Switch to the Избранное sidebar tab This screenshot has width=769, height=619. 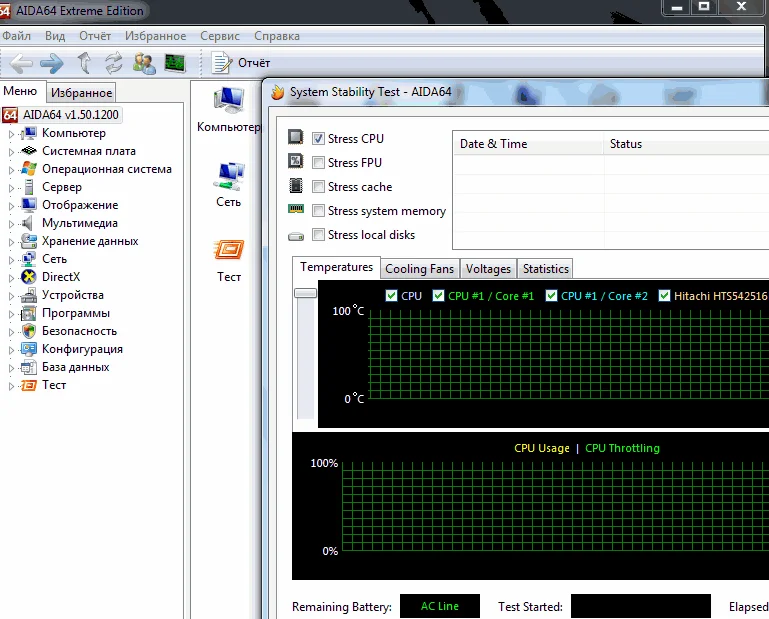coord(81,93)
